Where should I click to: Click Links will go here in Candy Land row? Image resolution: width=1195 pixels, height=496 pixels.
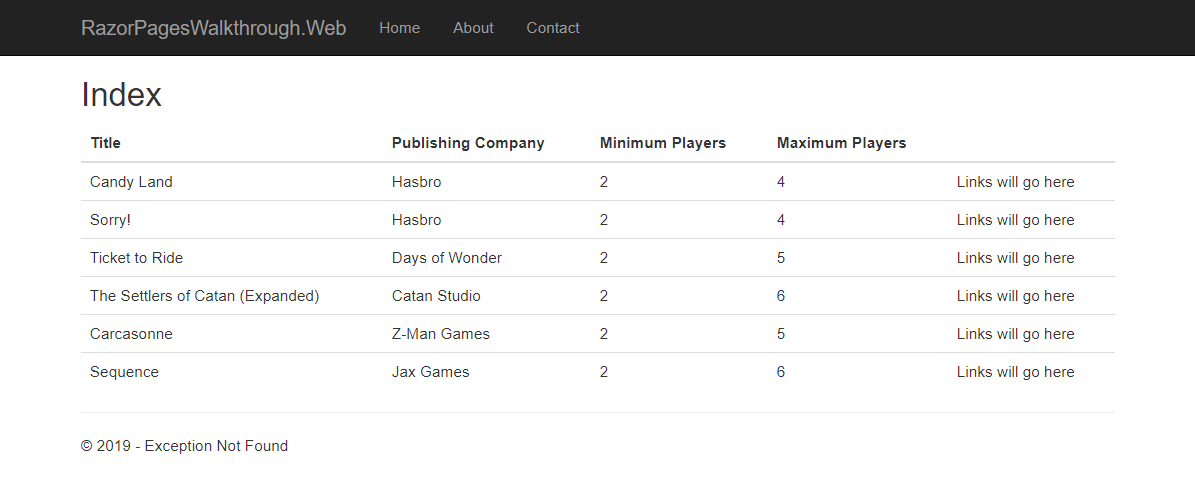[x=1015, y=182]
